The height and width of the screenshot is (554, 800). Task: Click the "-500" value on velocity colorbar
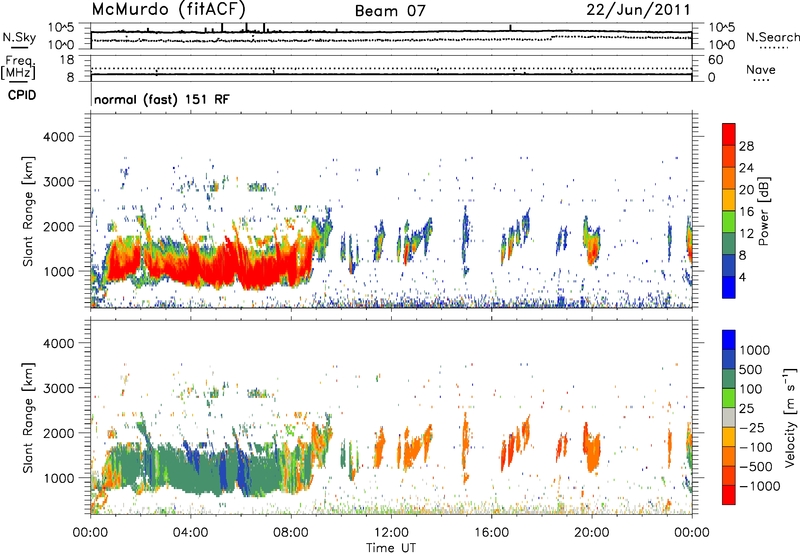click(x=755, y=467)
